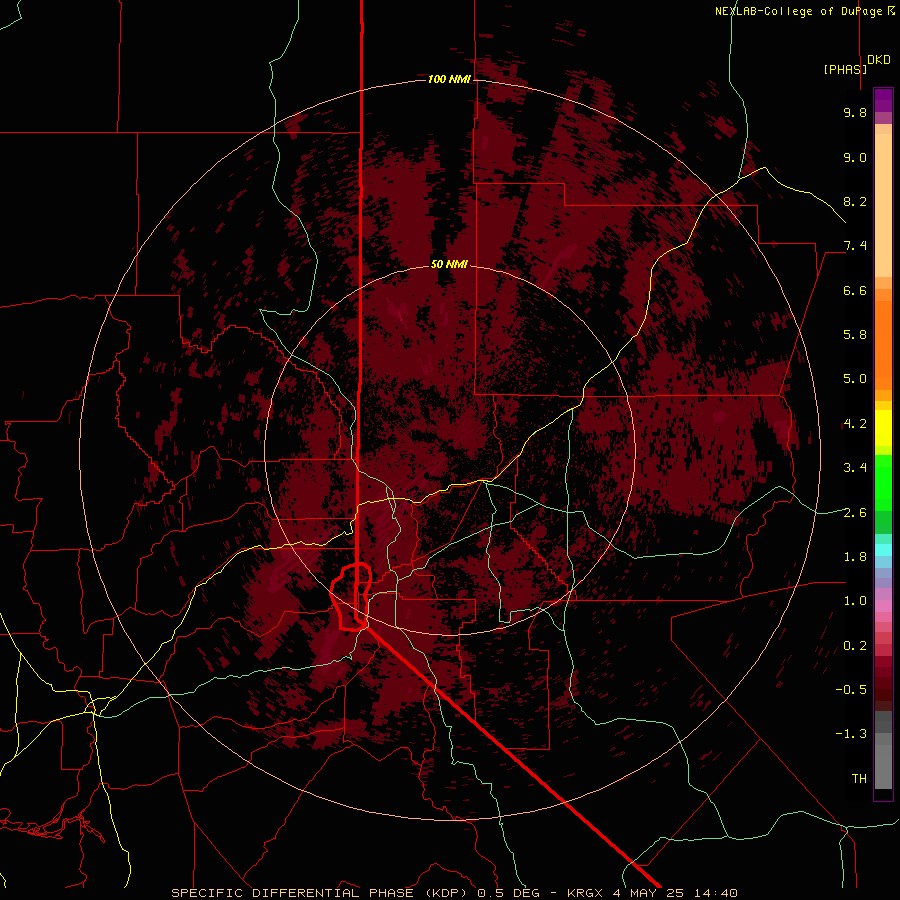Click the yellow band of the color scale
Screen dimensions: 900x900
click(883, 428)
